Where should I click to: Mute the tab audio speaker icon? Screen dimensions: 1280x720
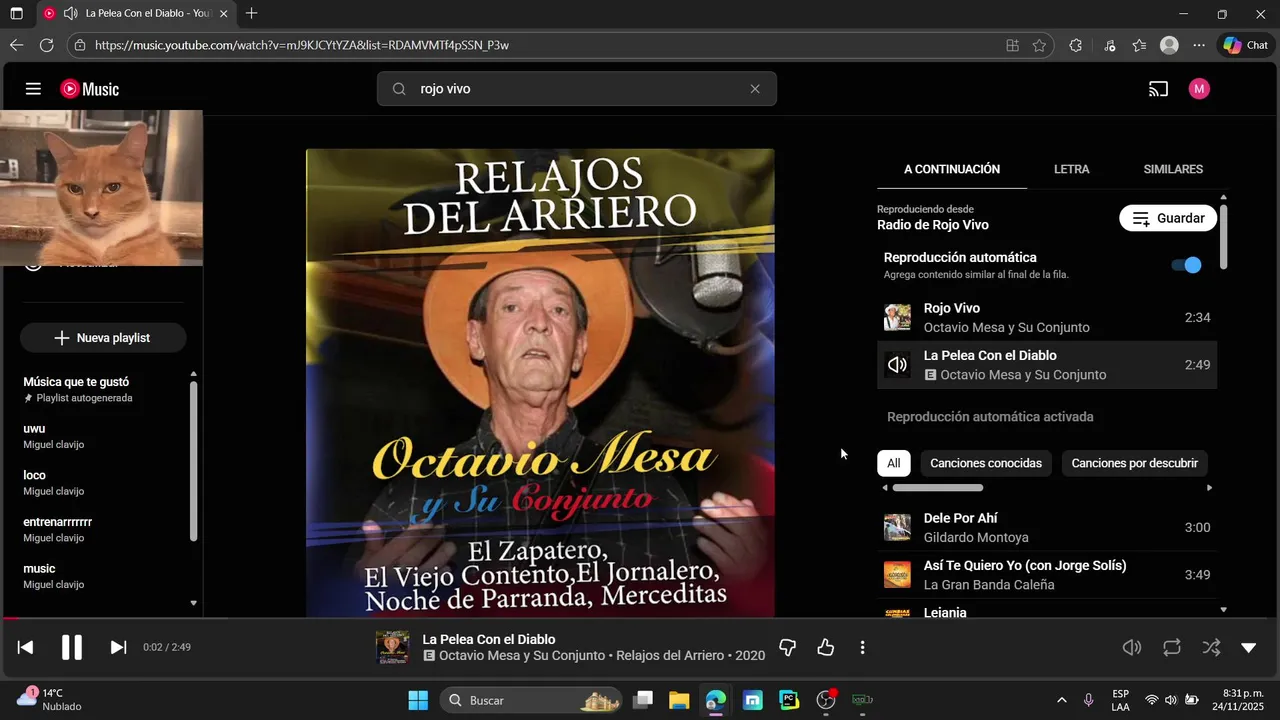(x=70, y=13)
